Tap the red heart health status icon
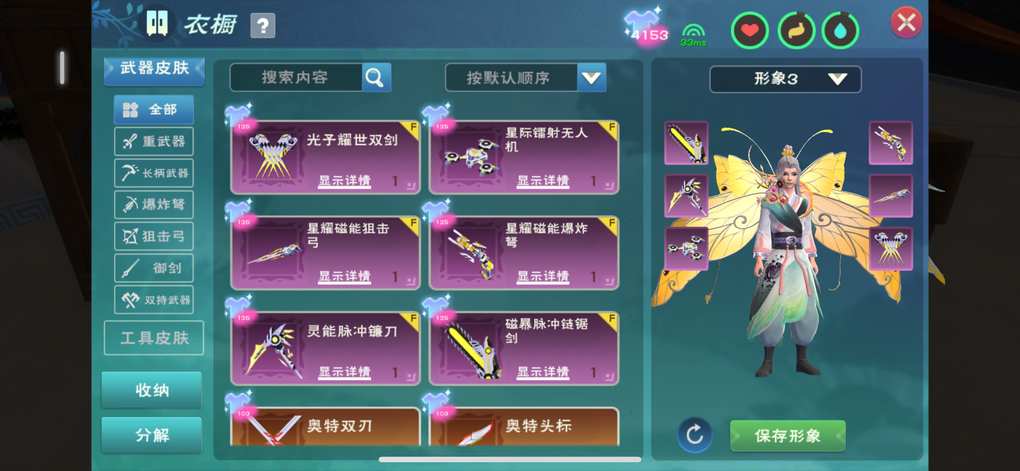Viewport: 1020px width, 471px height. [749, 31]
